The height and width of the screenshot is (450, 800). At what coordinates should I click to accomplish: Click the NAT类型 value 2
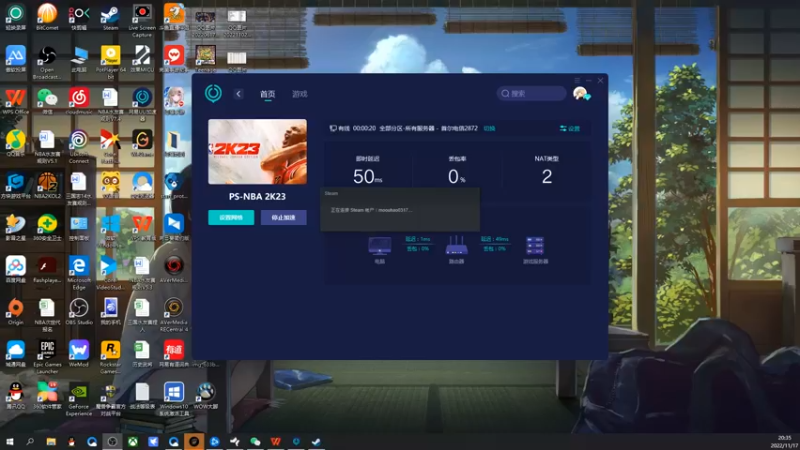pos(546,177)
